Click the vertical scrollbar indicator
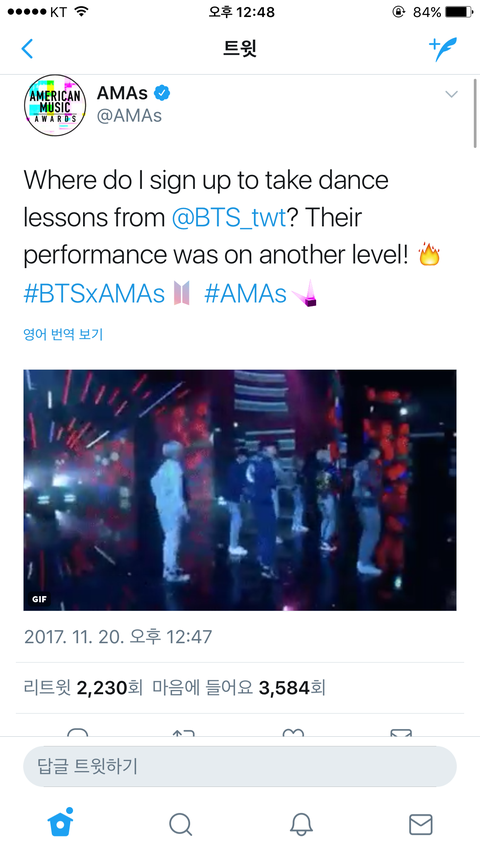The height and width of the screenshot is (853, 480). click(x=475, y=113)
